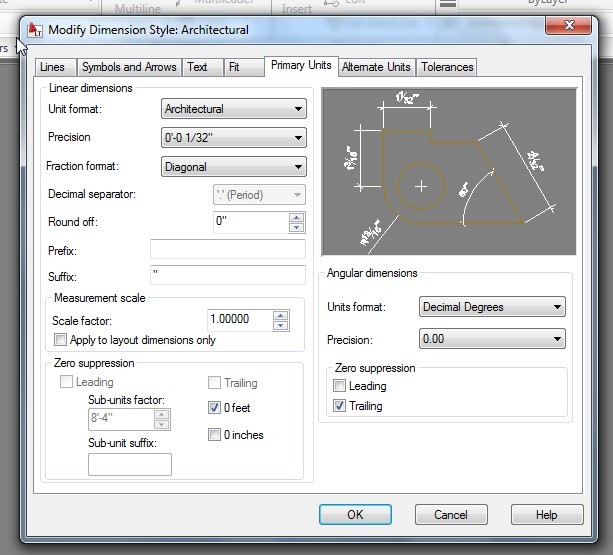
Task: Open the Tolerances tab
Action: 447,67
